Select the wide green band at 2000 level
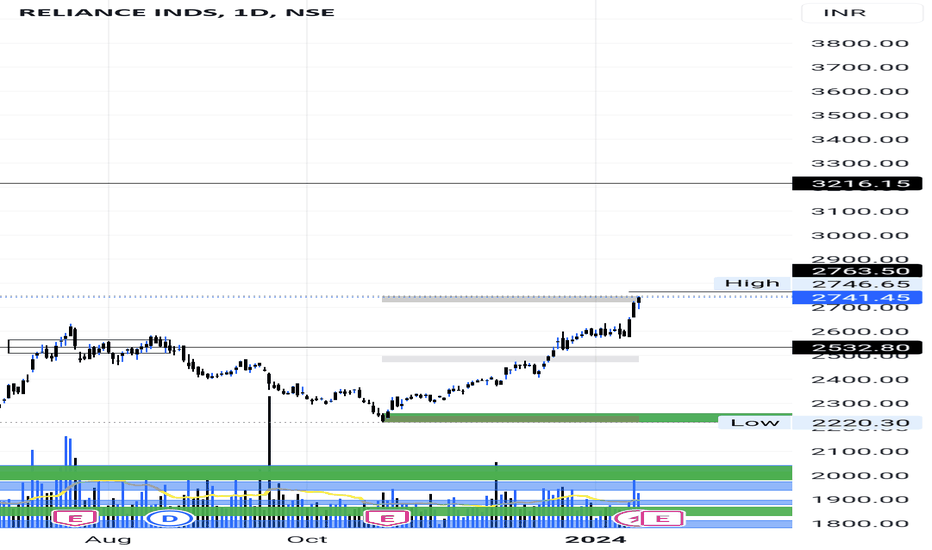This screenshot has height=550, width=932. click(396, 473)
